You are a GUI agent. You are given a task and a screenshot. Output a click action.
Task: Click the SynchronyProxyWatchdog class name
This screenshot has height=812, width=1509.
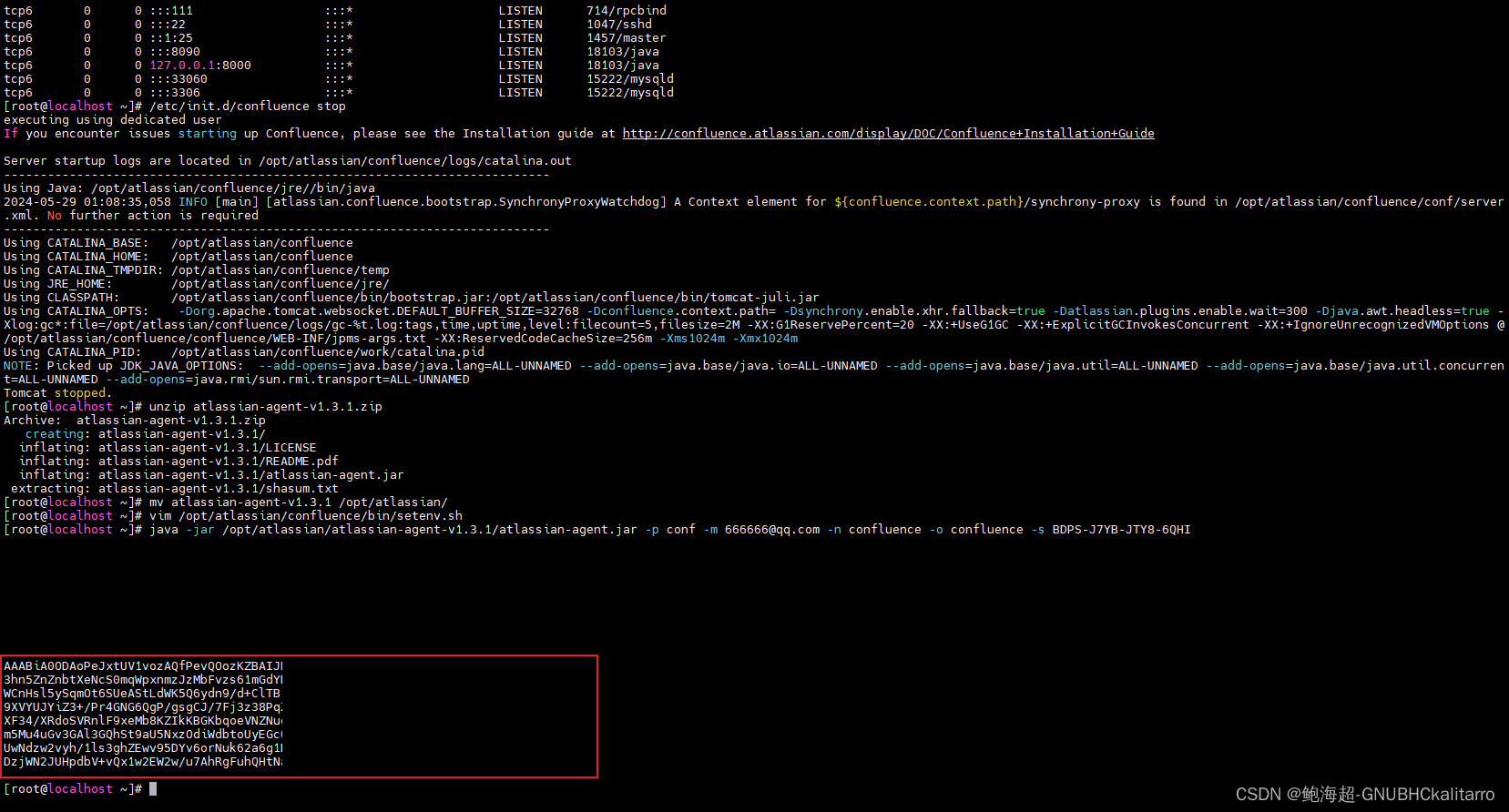click(x=583, y=202)
